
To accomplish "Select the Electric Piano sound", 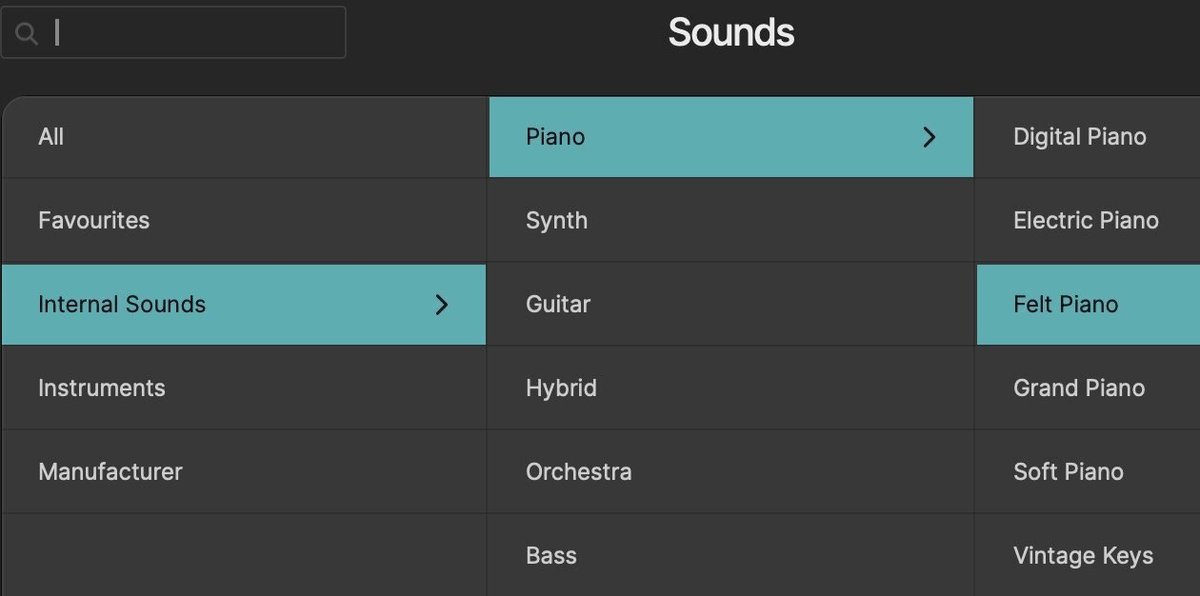I will point(1087,221).
